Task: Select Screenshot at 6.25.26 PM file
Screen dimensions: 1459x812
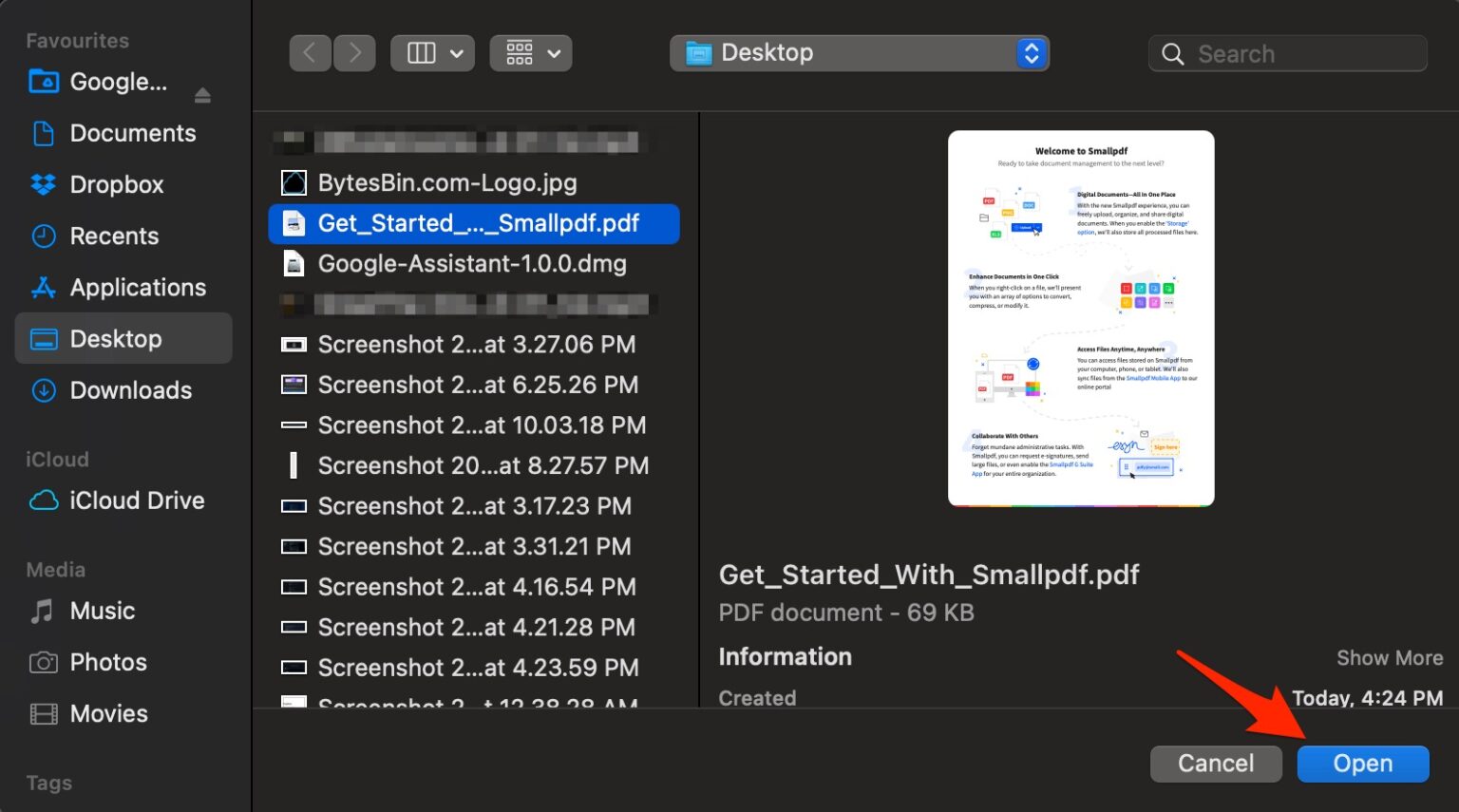Action: click(474, 385)
